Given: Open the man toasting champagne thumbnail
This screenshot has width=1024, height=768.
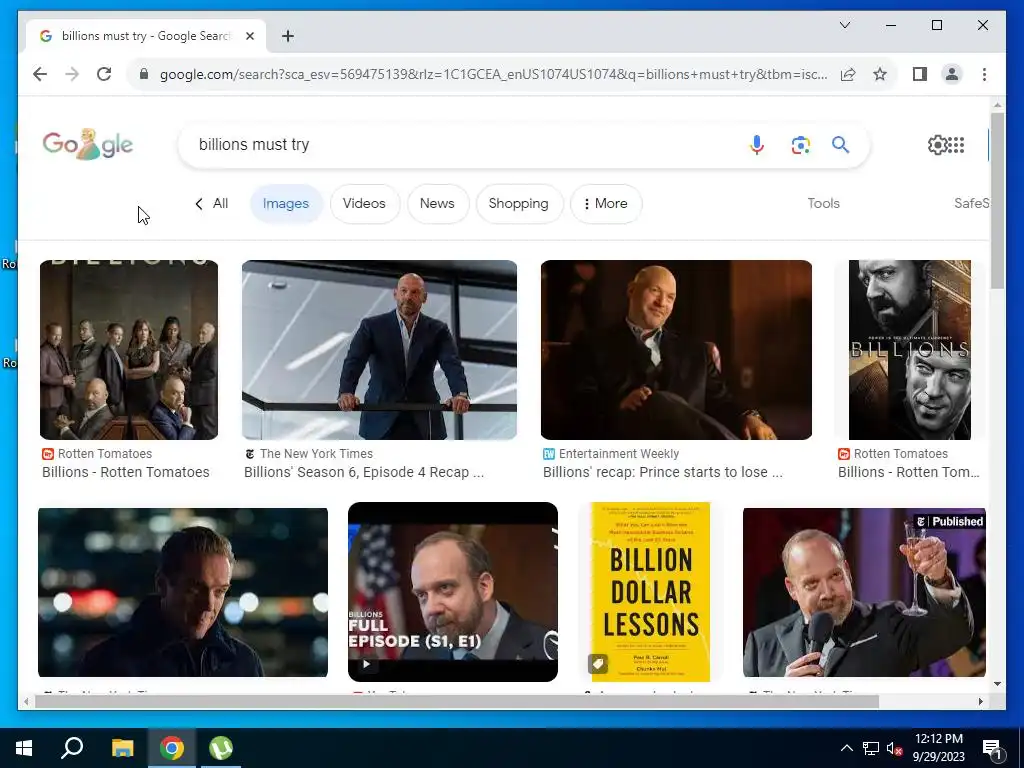Looking at the screenshot, I should click(865, 592).
